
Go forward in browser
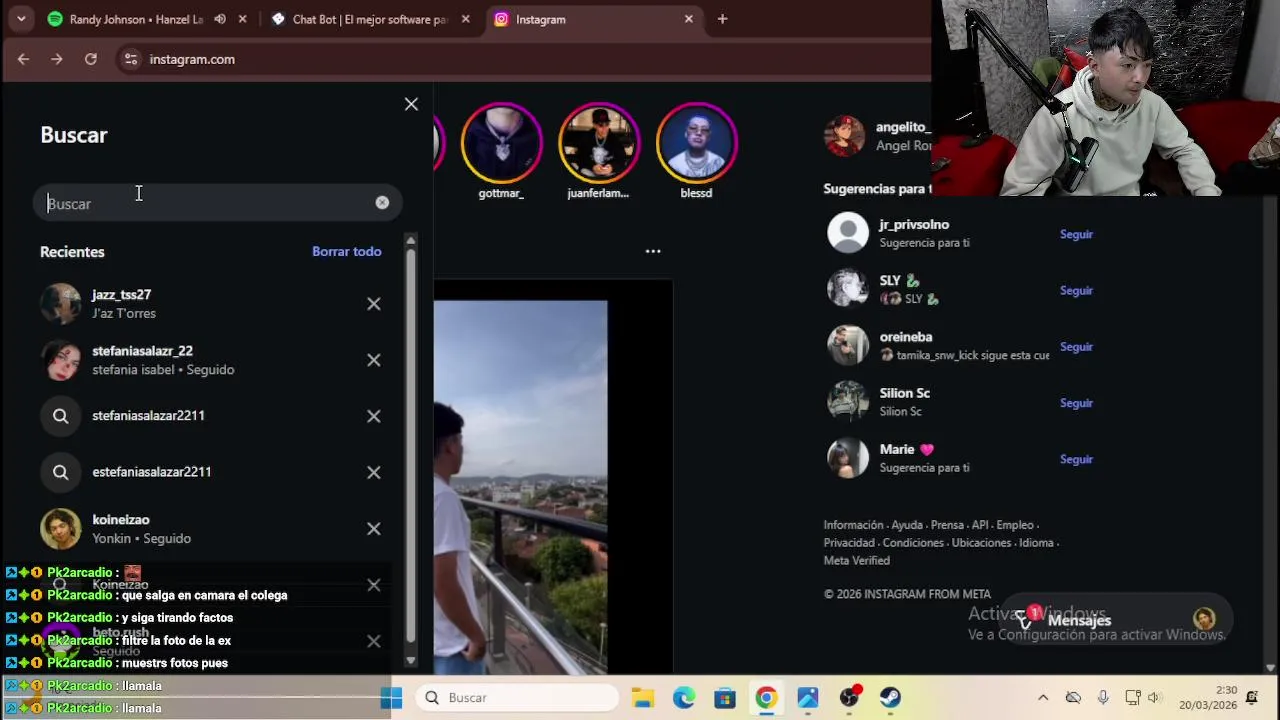coord(57,59)
